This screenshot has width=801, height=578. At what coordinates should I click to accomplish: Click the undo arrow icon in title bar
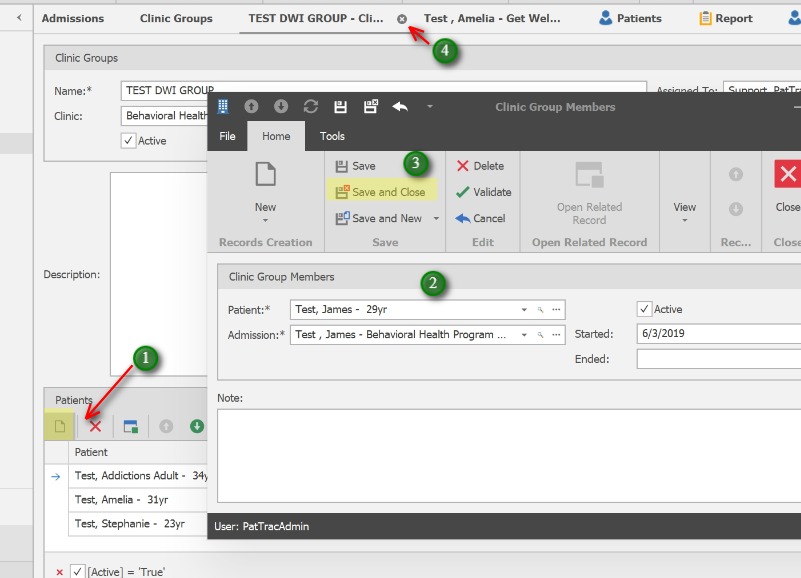click(x=400, y=107)
